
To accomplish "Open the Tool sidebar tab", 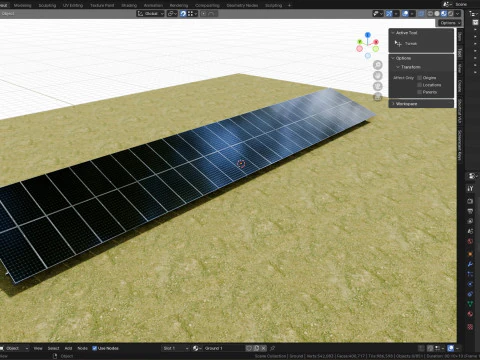I will click(460, 53).
